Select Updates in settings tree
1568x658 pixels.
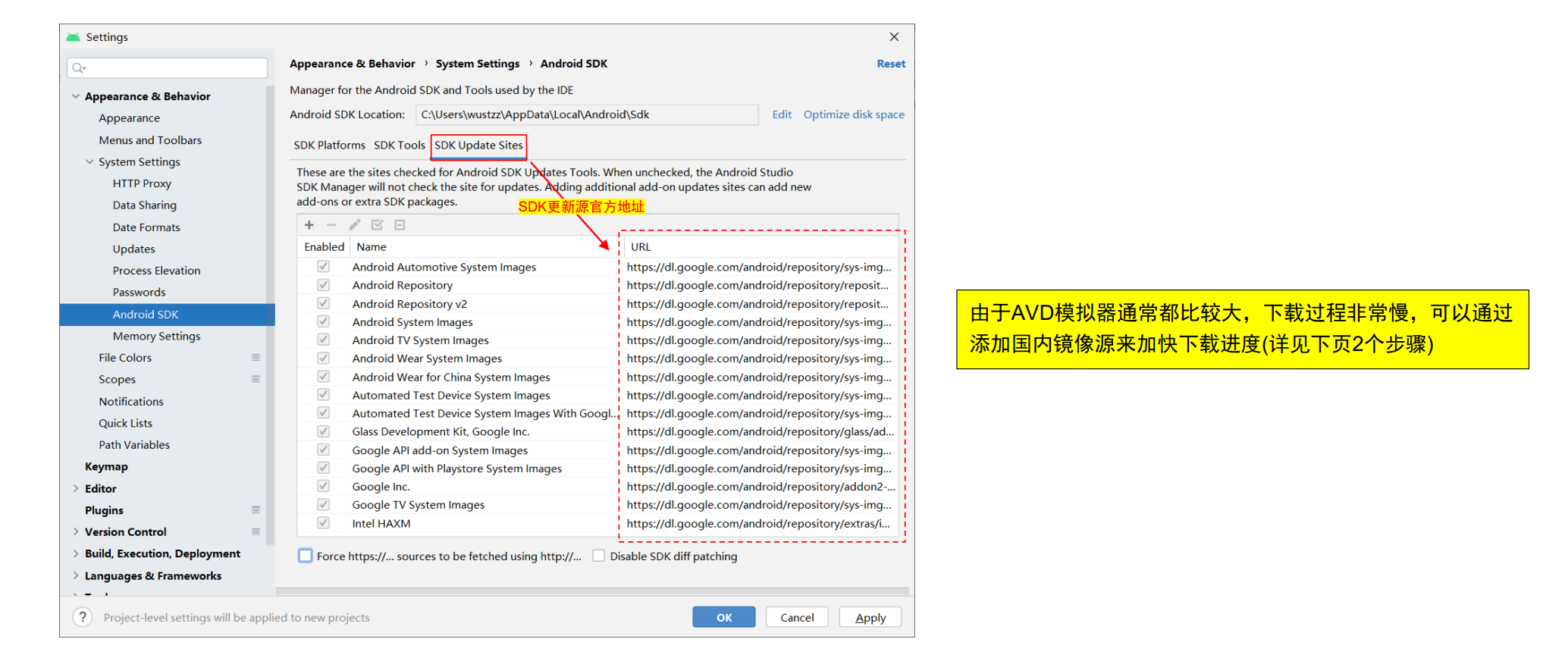(133, 249)
